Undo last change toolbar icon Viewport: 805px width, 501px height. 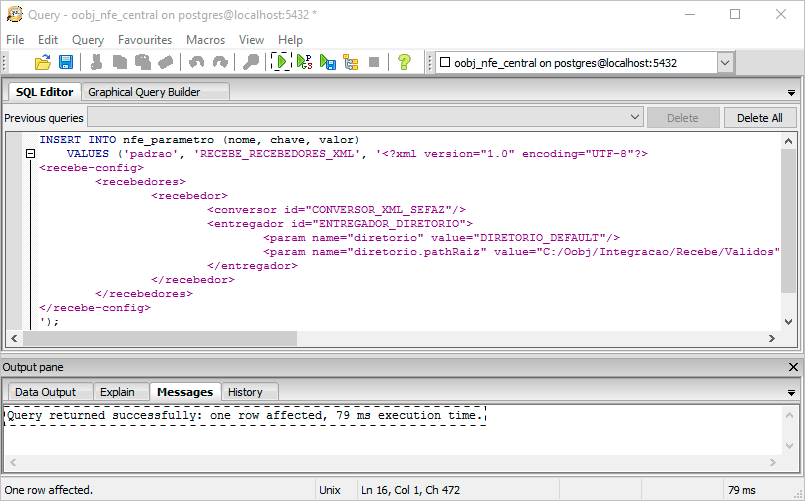coord(196,63)
